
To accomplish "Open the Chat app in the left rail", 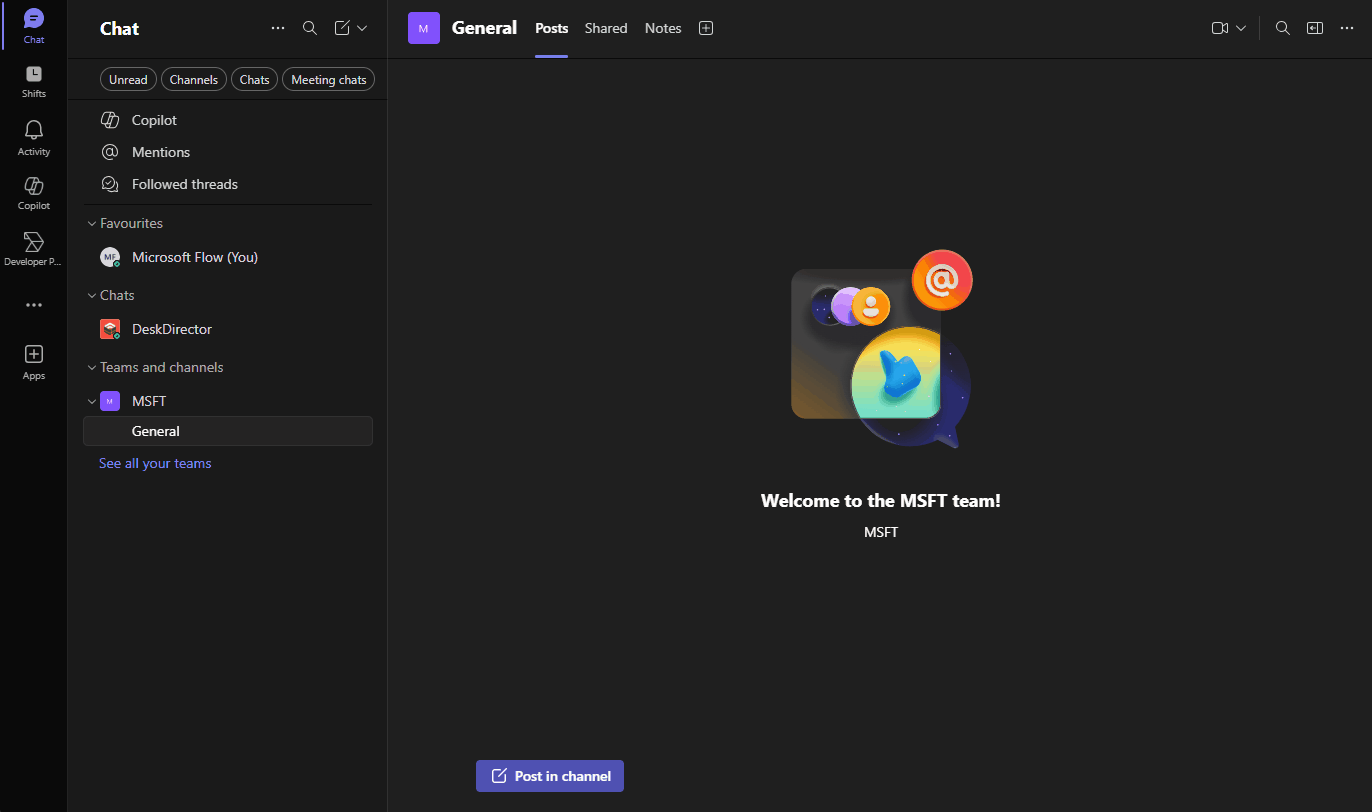I will pos(34,26).
